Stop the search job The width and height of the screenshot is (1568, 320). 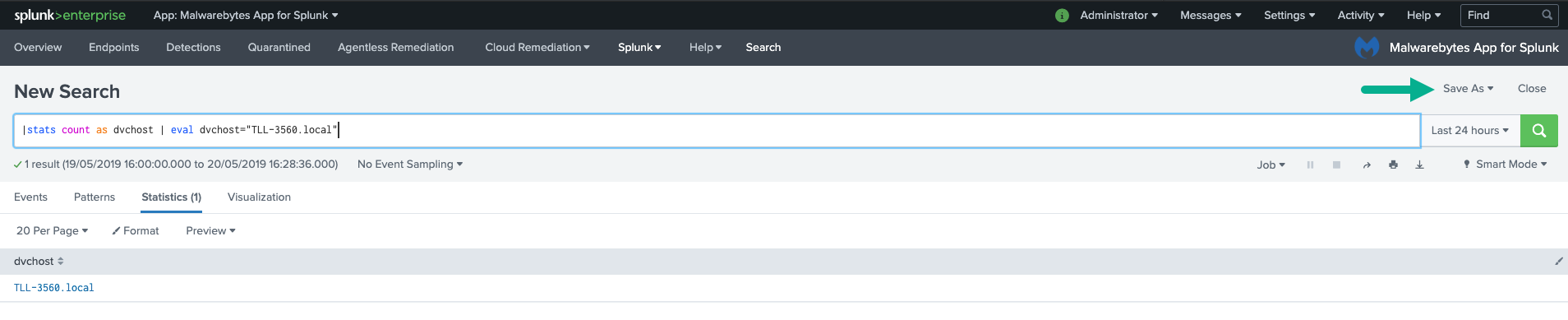(1336, 165)
